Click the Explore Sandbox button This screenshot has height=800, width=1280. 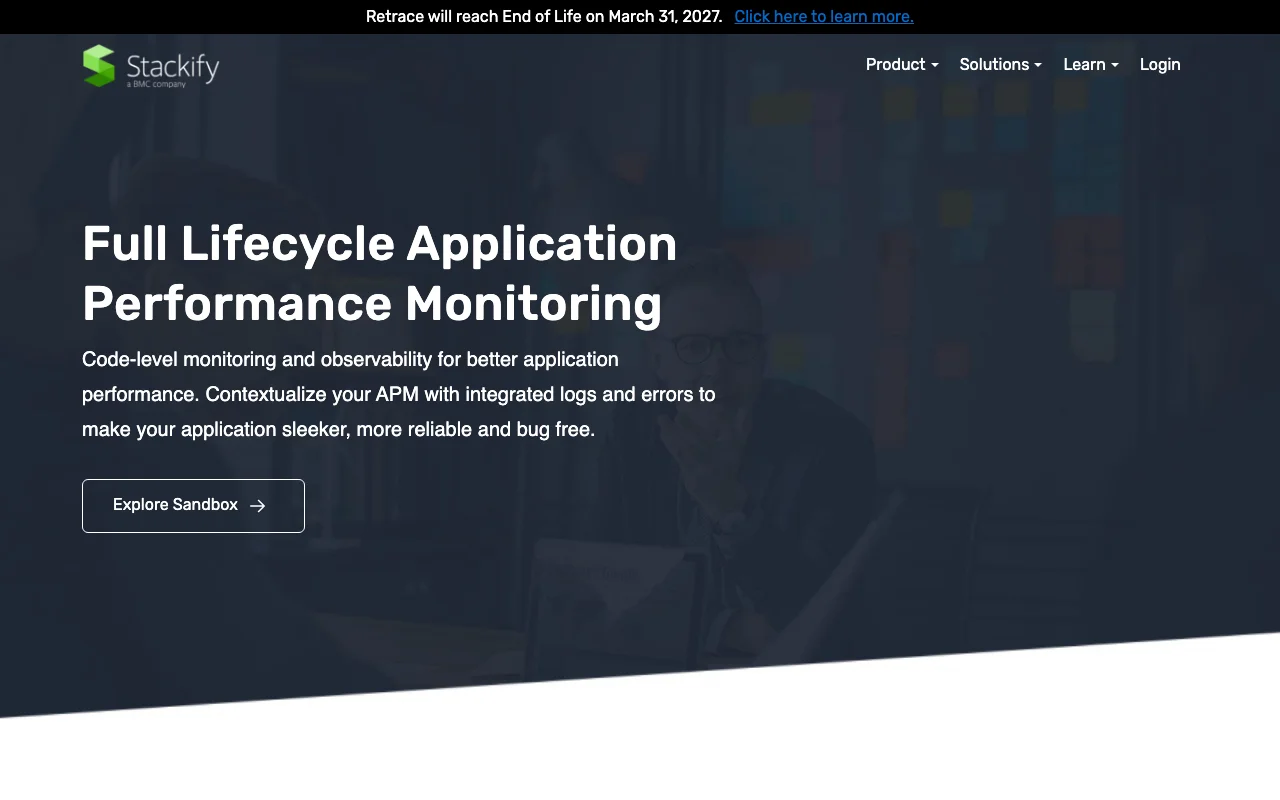click(x=193, y=506)
